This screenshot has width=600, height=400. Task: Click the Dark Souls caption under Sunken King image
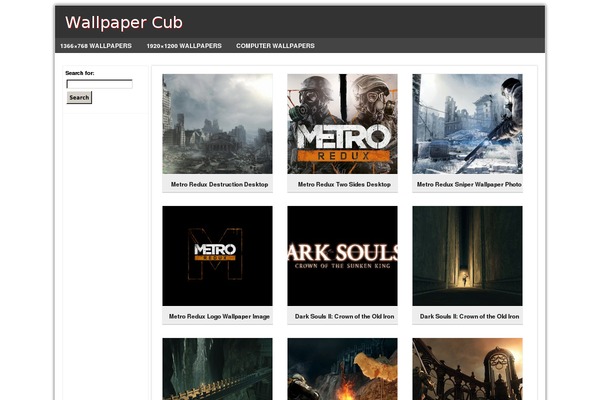coord(344,317)
